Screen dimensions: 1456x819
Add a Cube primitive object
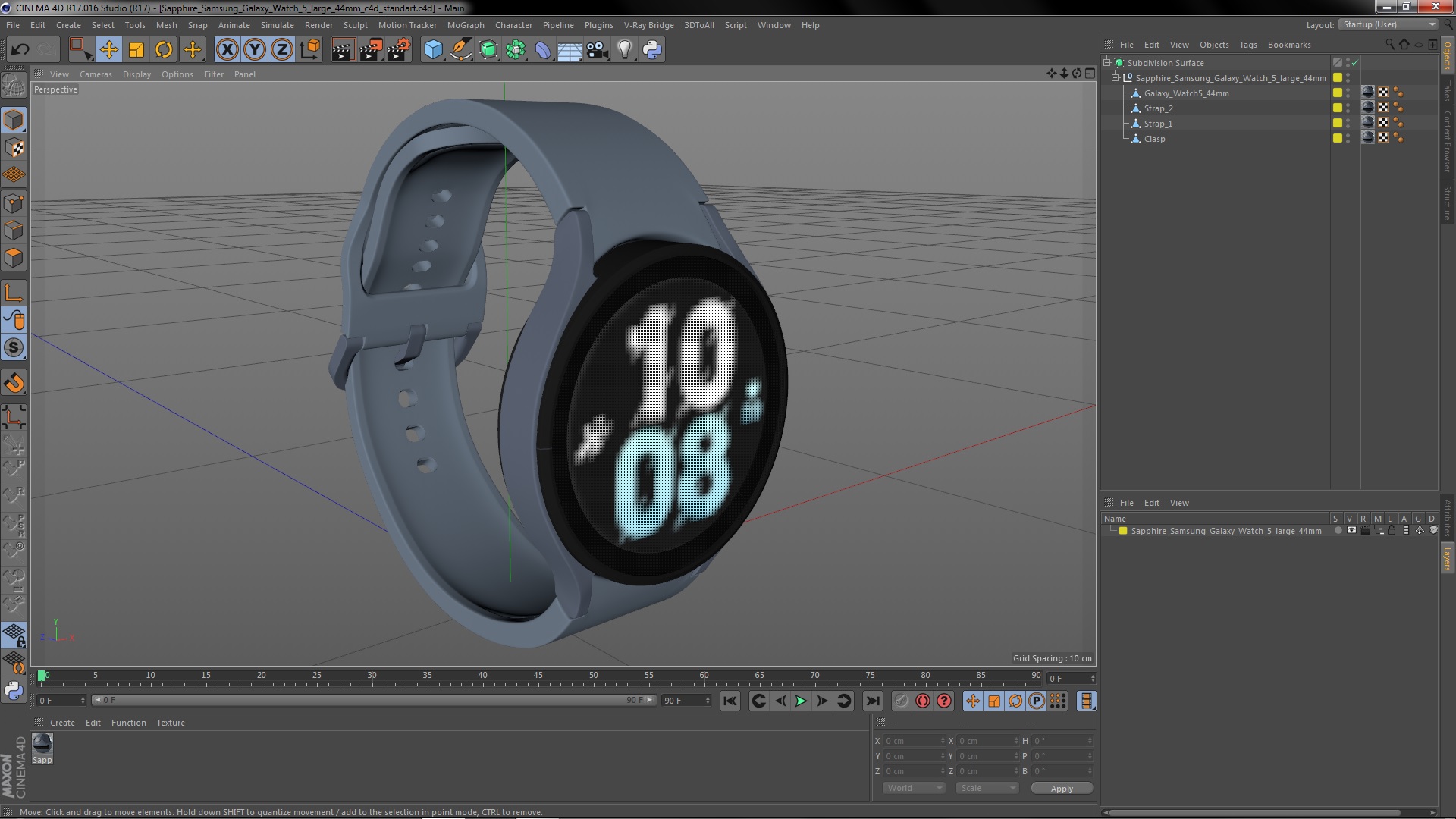click(x=433, y=50)
